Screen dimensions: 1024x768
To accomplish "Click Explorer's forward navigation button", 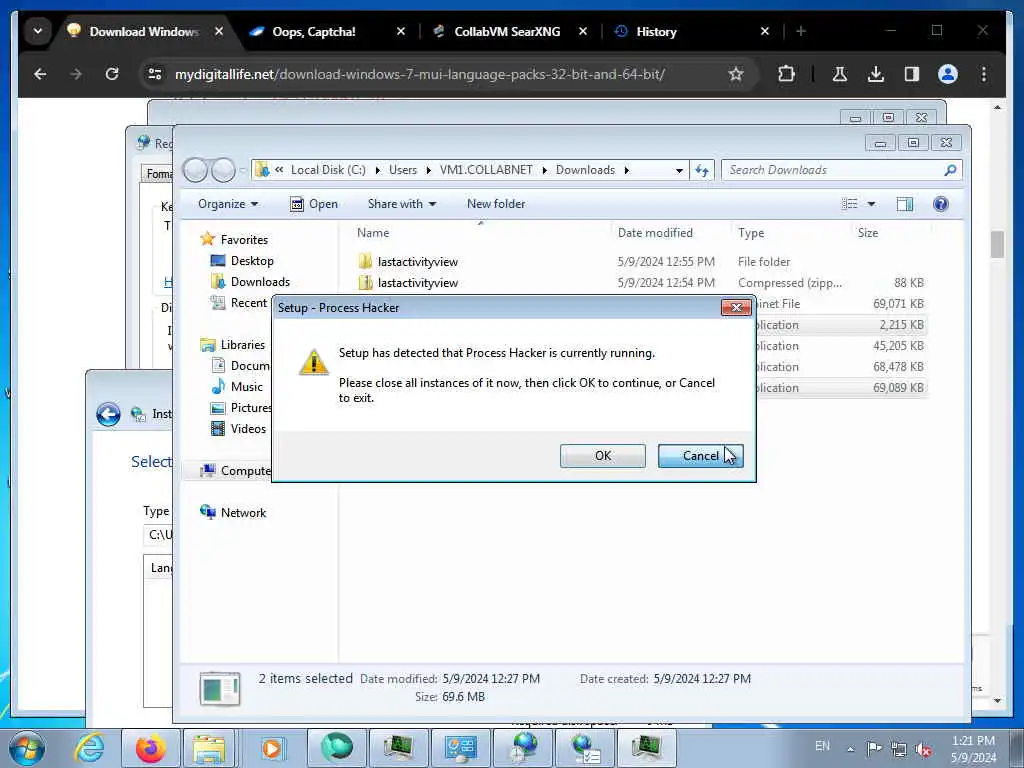I will pyautogui.click(x=223, y=170).
